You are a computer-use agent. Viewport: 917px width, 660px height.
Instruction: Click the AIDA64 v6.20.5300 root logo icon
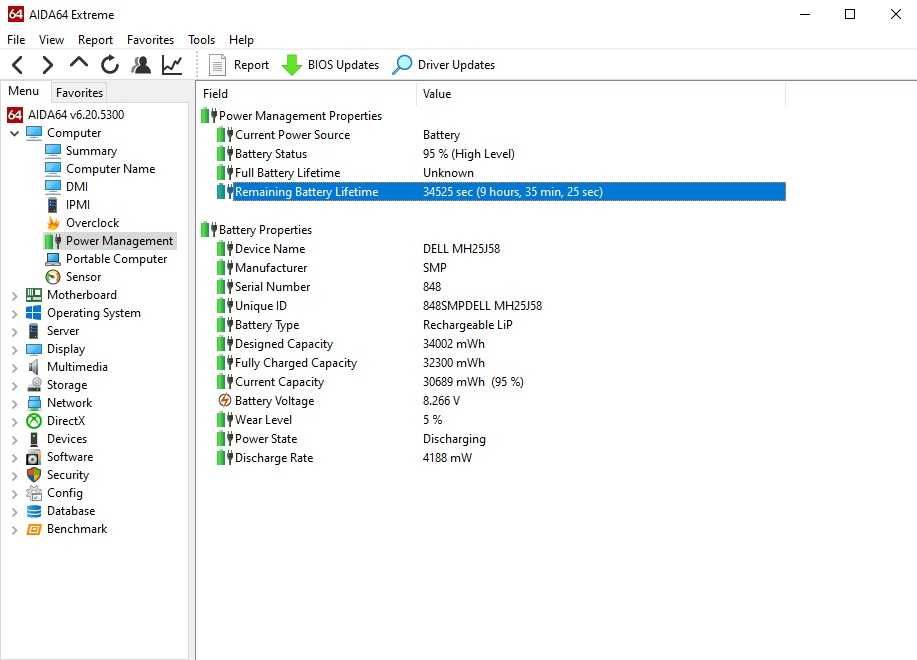click(x=15, y=115)
